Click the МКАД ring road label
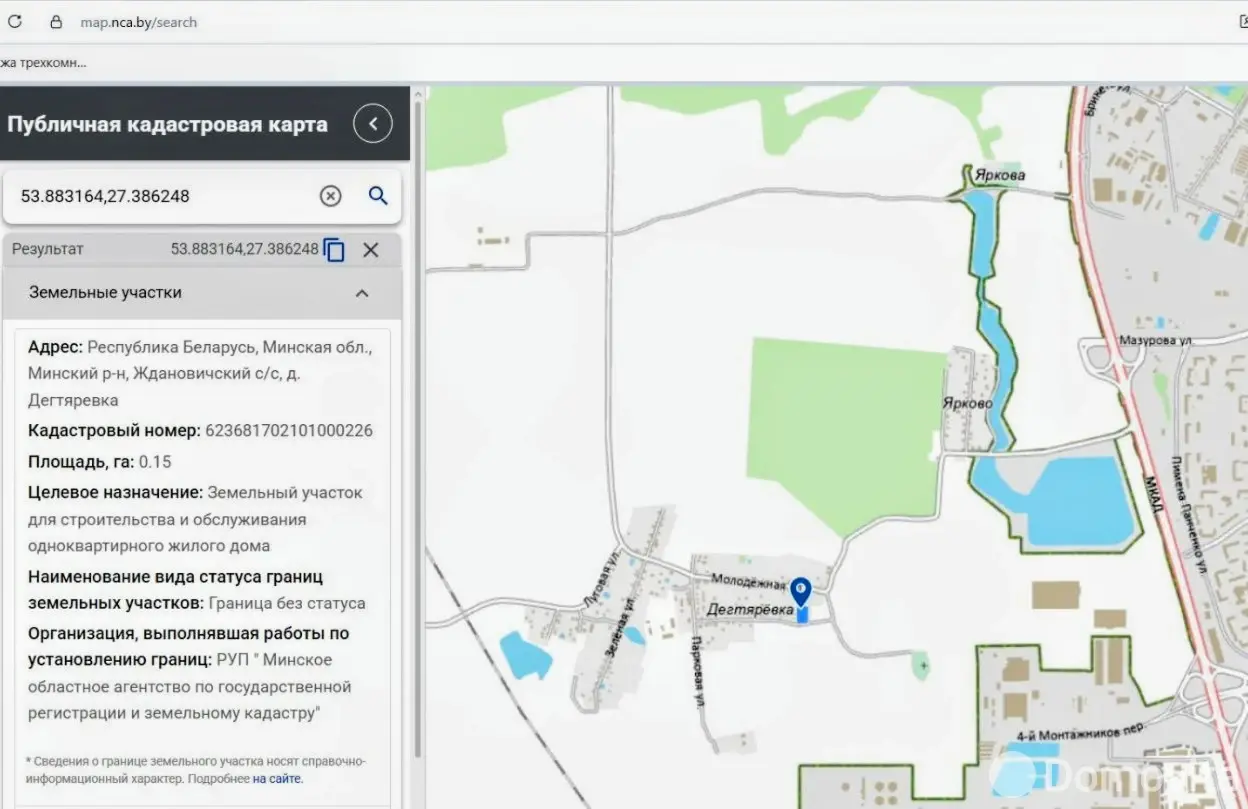This screenshot has width=1248, height=809. pos(1154,495)
